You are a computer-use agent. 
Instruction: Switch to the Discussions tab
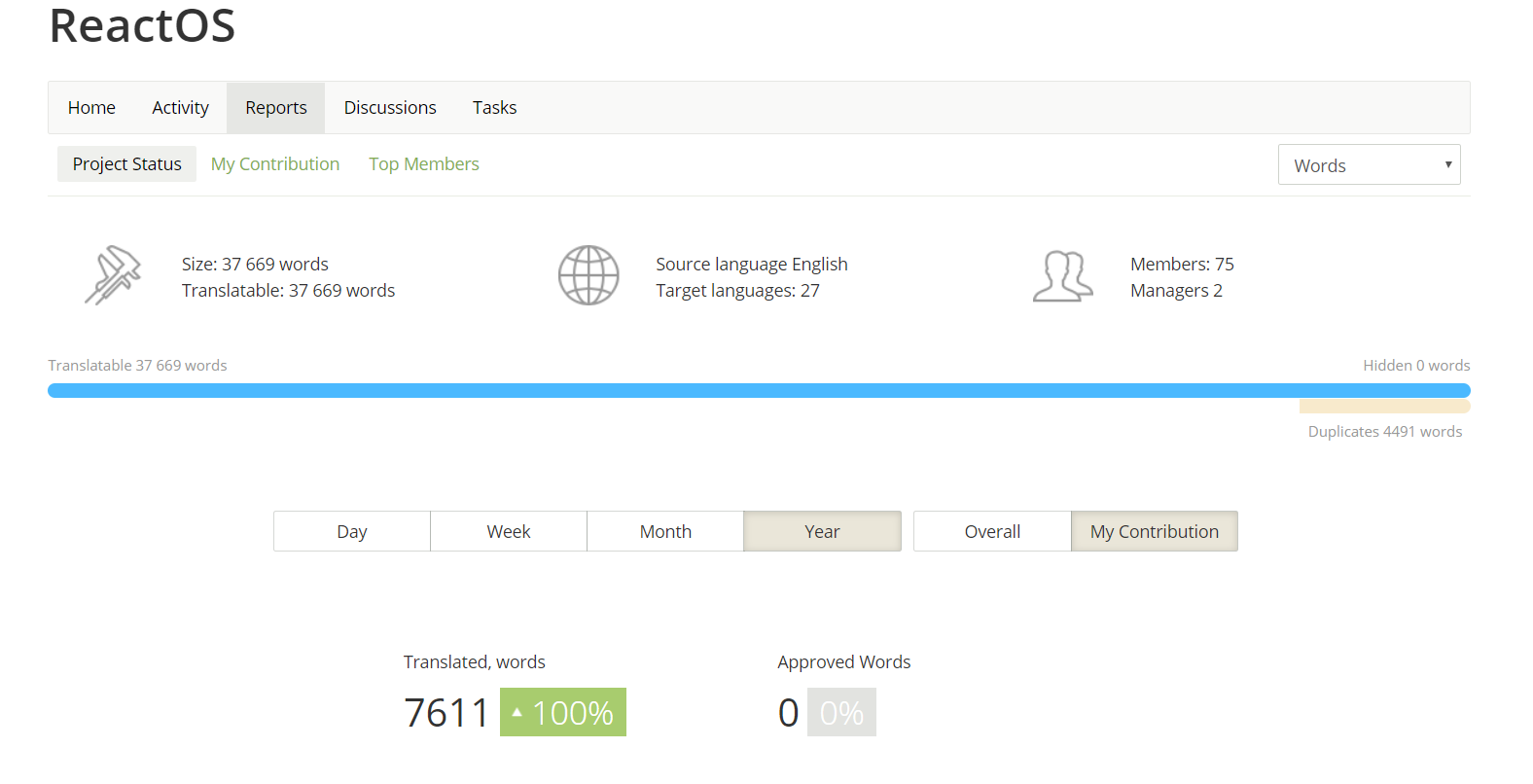[x=390, y=108]
